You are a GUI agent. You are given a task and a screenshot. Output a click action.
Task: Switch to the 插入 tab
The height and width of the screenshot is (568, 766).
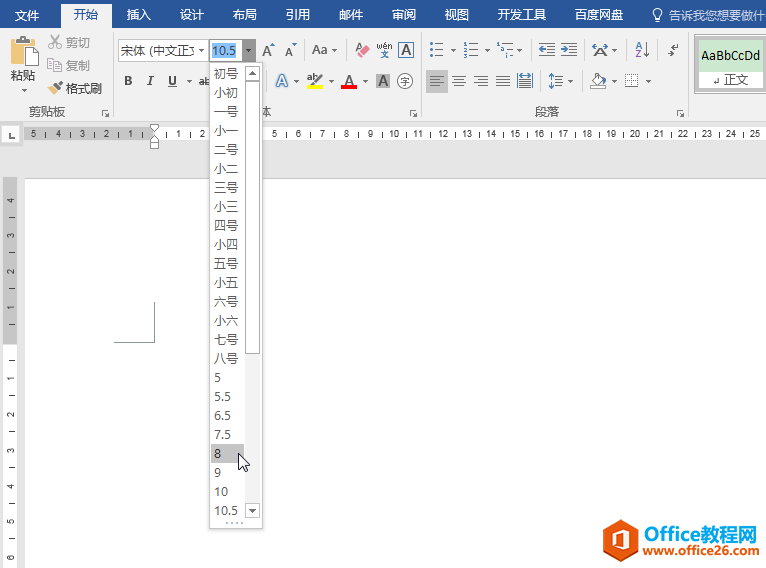[139, 15]
